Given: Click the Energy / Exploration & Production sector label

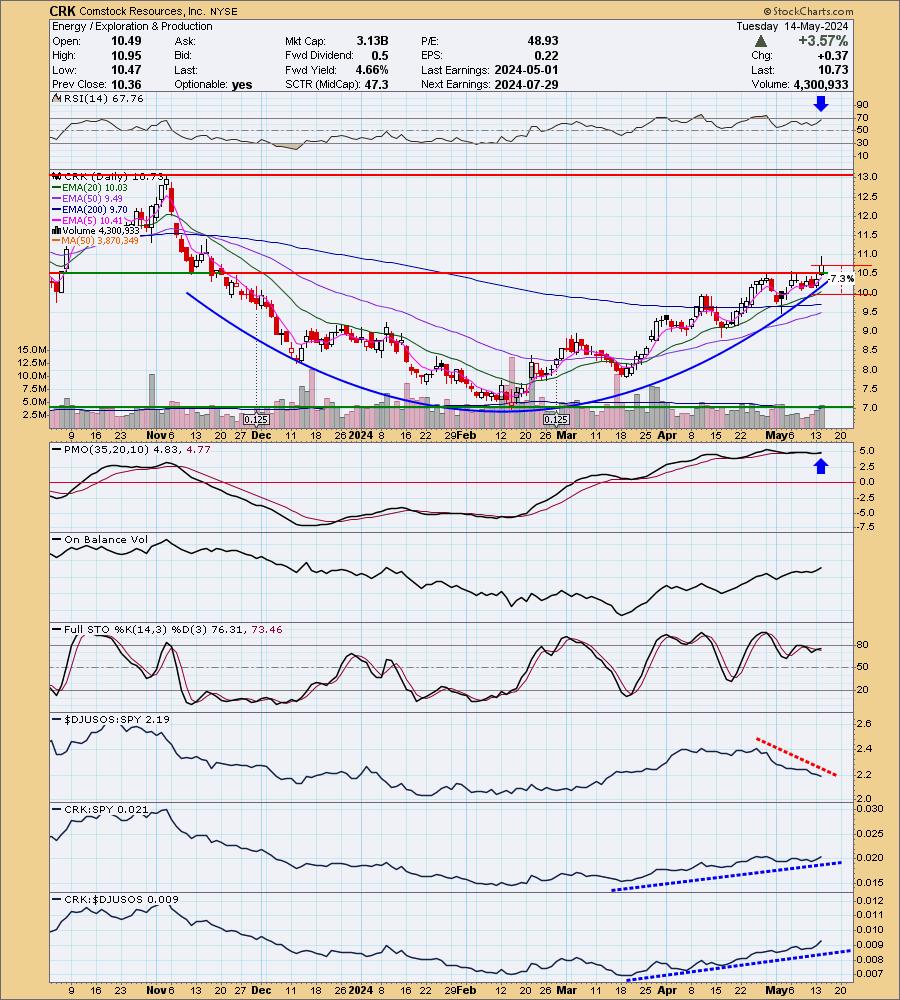Looking at the screenshot, I should point(132,26).
